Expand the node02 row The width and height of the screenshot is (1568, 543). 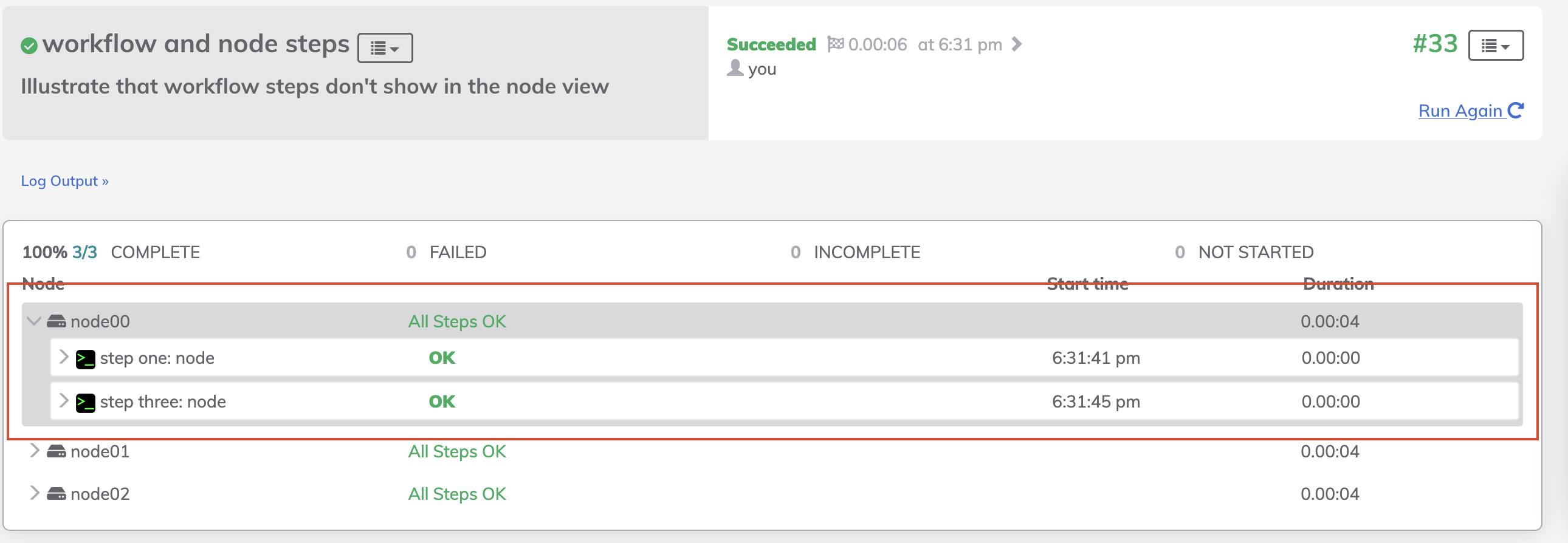[x=33, y=494]
